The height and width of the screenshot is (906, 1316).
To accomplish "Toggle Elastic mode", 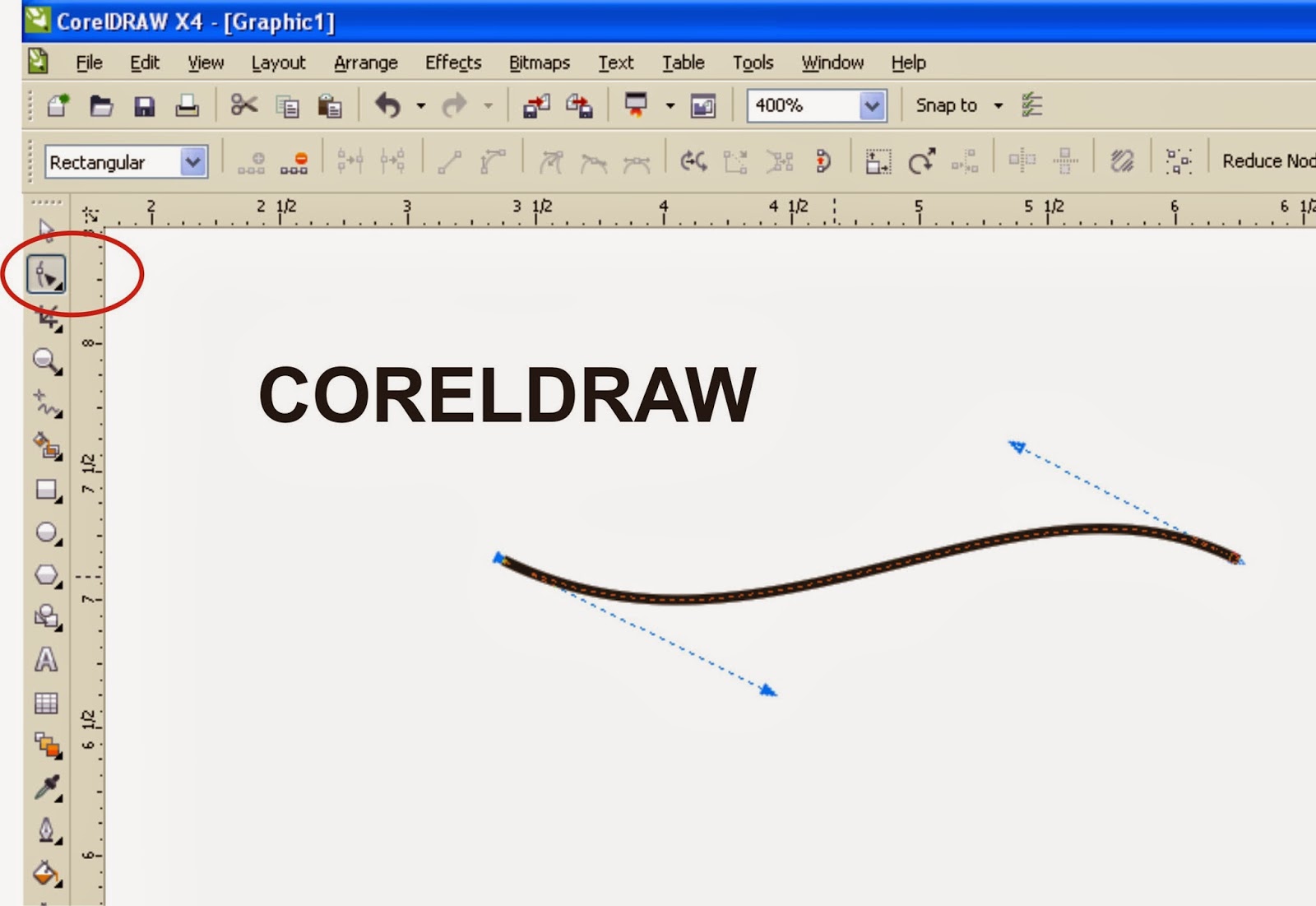I will pyautogui.click(x=1122, y=161).
